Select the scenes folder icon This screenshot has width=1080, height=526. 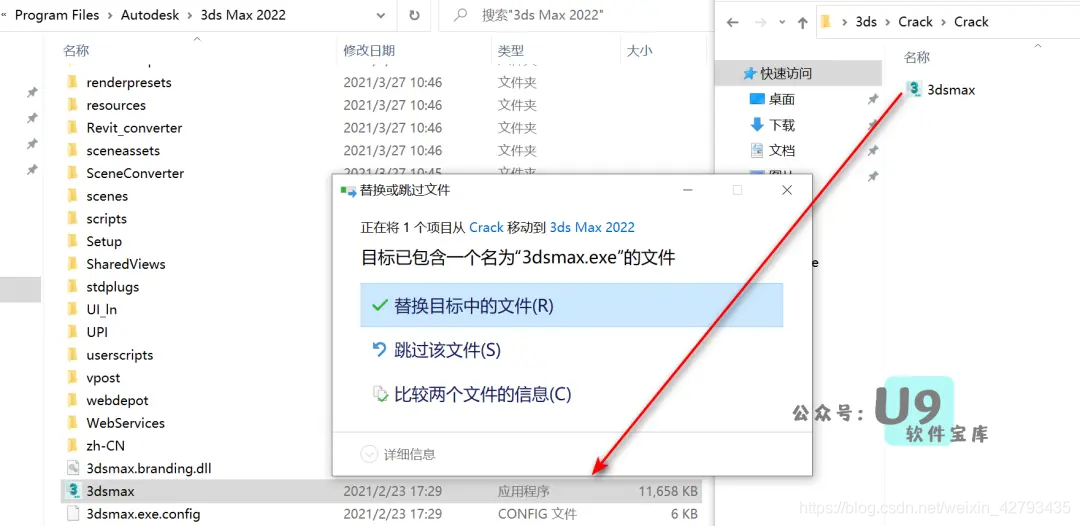[x=72, y=196]
